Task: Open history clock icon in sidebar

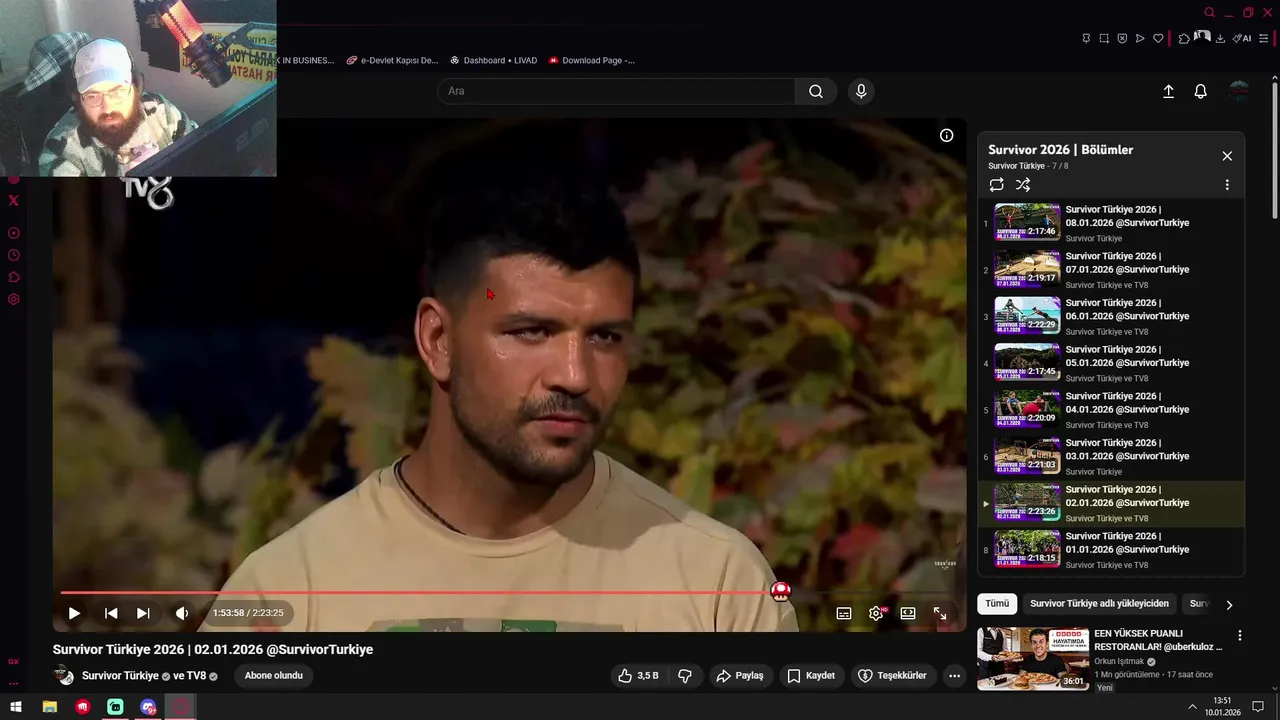Action: tap(13, 255)
